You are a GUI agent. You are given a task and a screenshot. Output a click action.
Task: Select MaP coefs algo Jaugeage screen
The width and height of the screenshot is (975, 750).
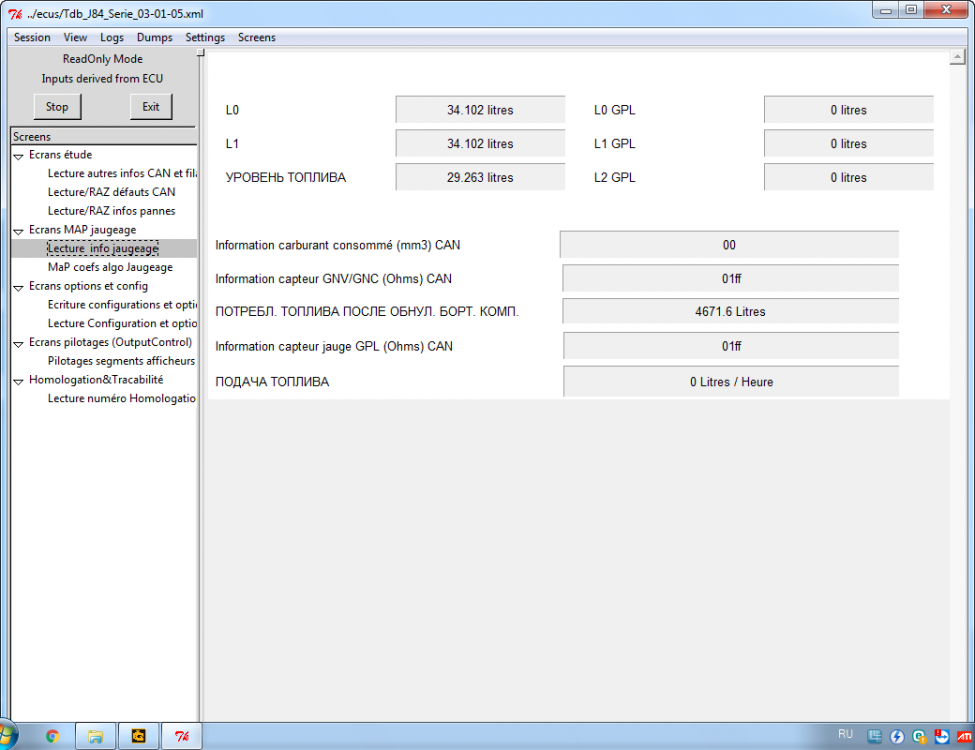pyautogui.click(x=110, y=267)
